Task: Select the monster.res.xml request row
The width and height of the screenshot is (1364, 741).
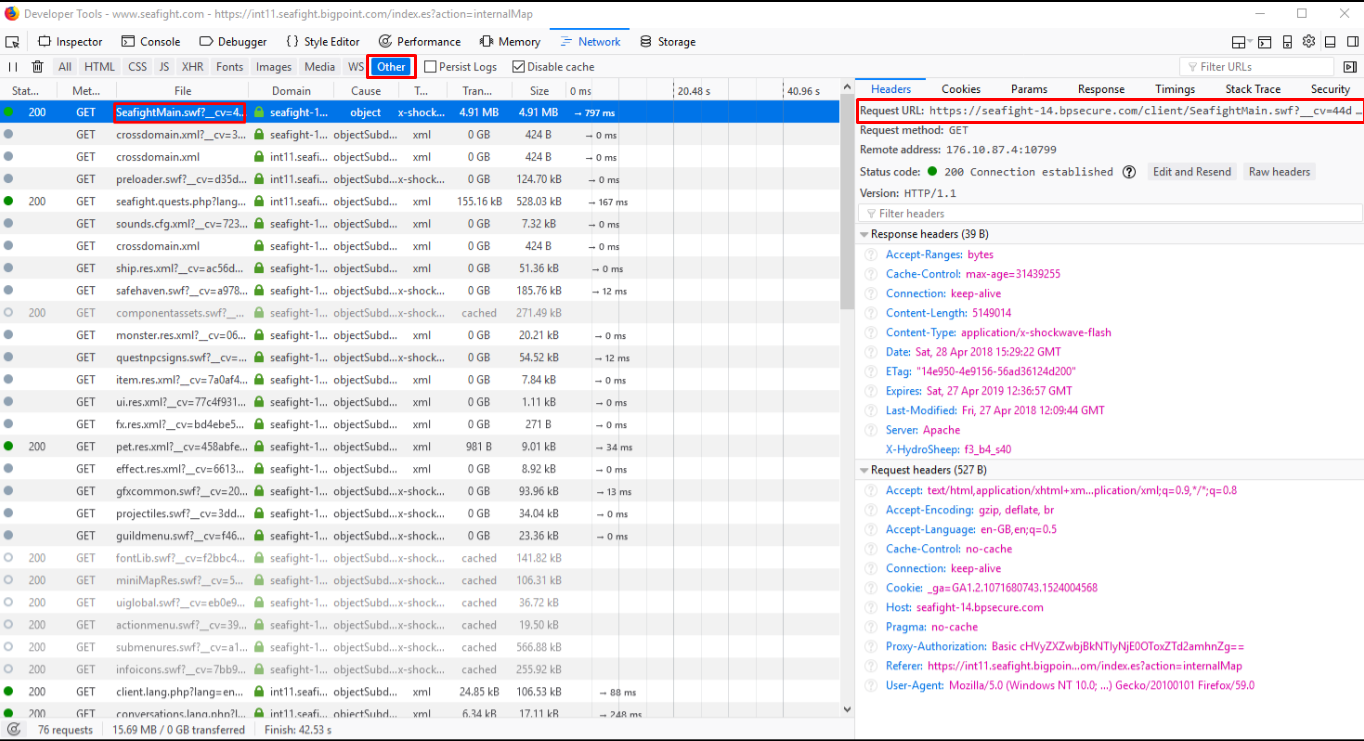Action: (x=420, y=335)
